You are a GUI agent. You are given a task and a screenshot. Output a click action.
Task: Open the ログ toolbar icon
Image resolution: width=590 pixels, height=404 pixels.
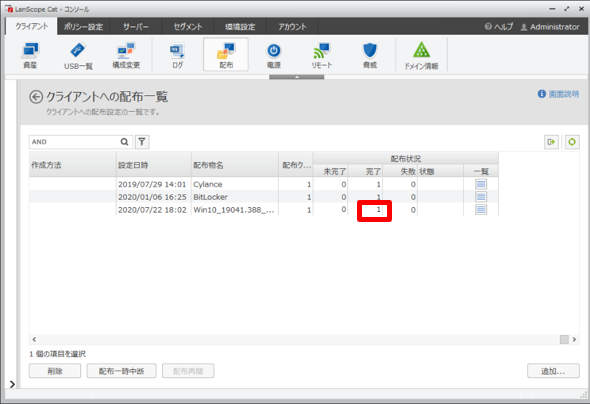[x=177, y=55]
